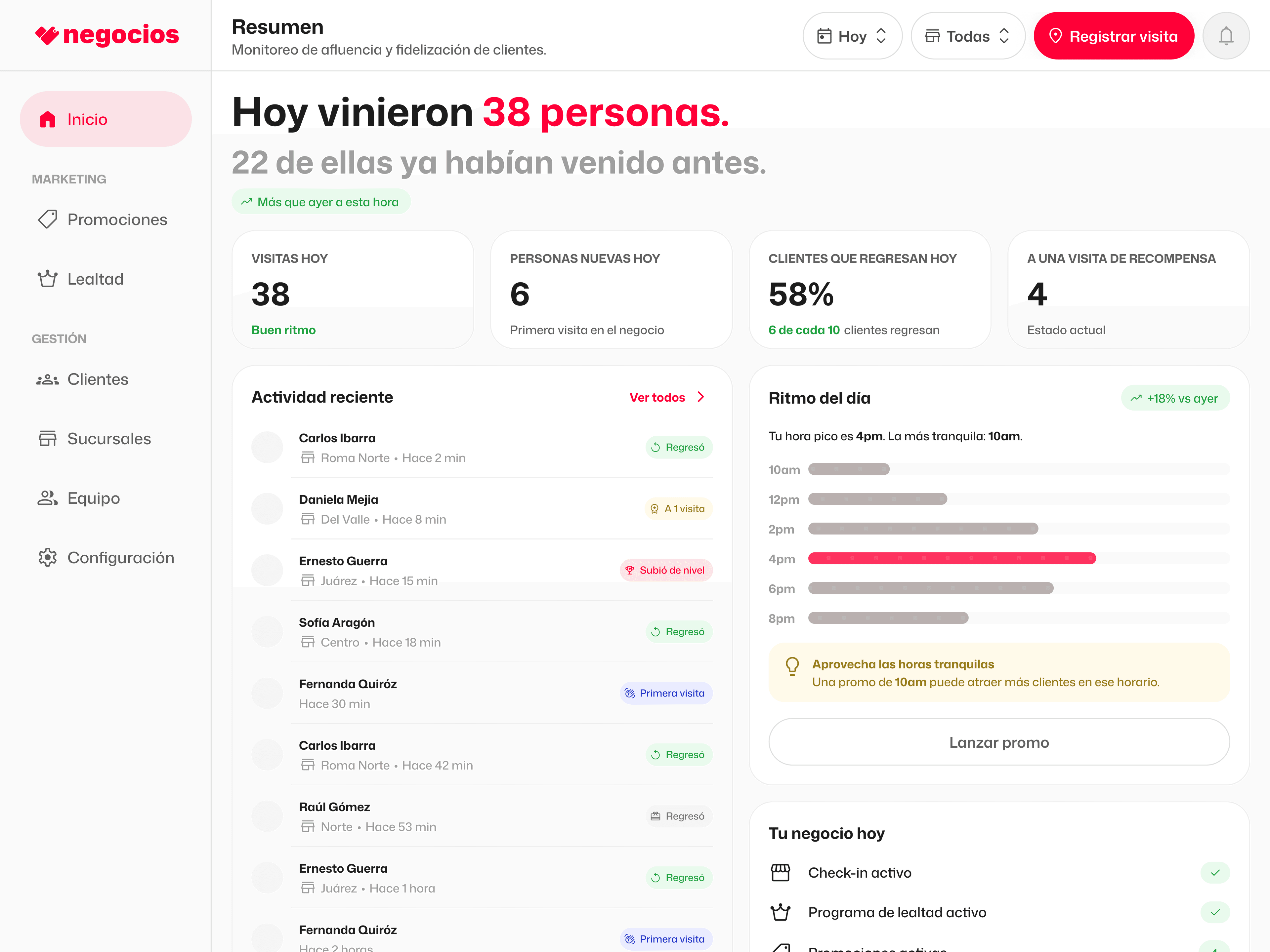Click the Sucursales store icon
Screen dimensions: 1270x952
[x=48, y=438]
